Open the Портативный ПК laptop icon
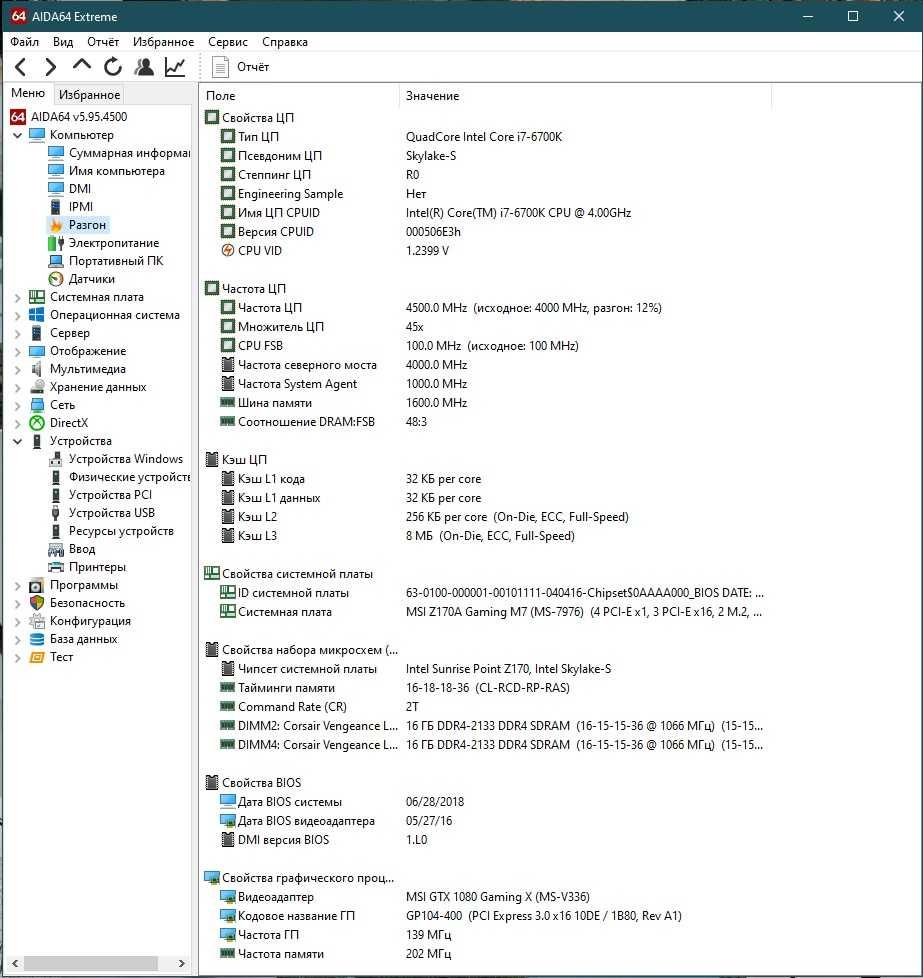 56,261
